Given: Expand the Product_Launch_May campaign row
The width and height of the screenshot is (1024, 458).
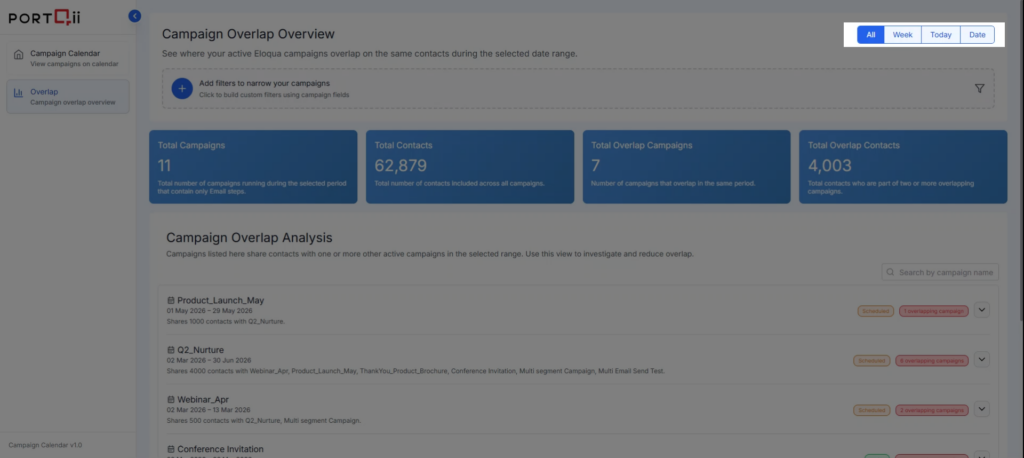Looking at the screenshot, I should [x=981, y=310].
